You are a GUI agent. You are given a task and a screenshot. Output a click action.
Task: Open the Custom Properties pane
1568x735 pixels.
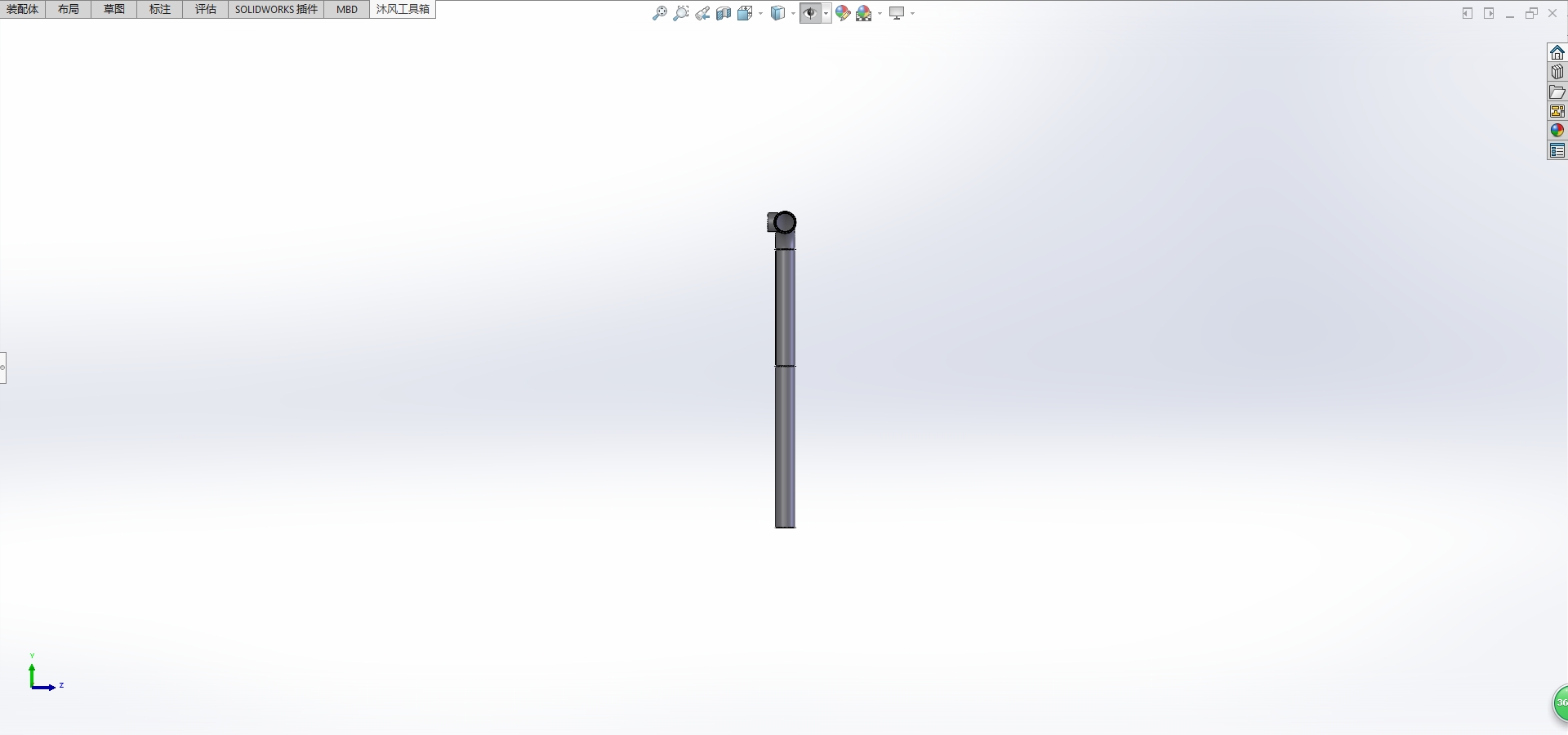(1557, 150)
